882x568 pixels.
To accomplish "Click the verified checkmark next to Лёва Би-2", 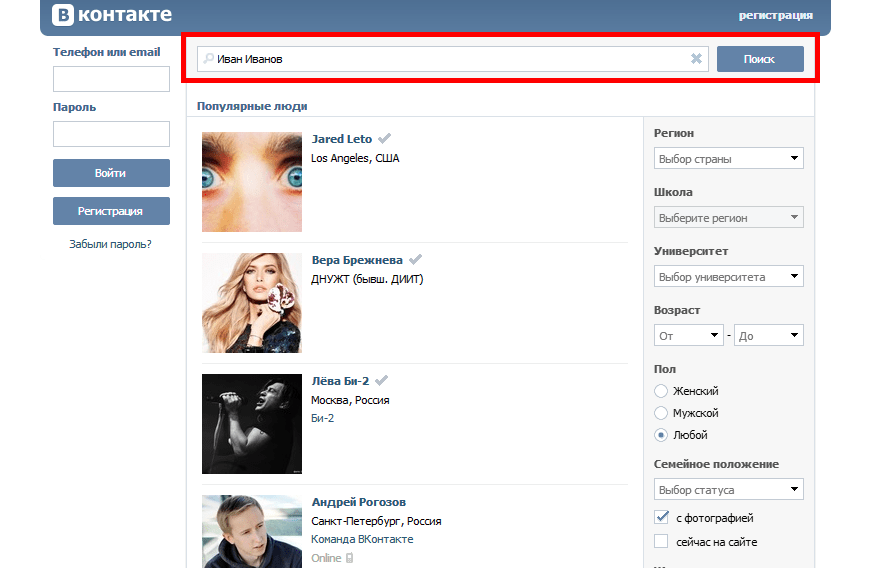I will coord(381,381).
